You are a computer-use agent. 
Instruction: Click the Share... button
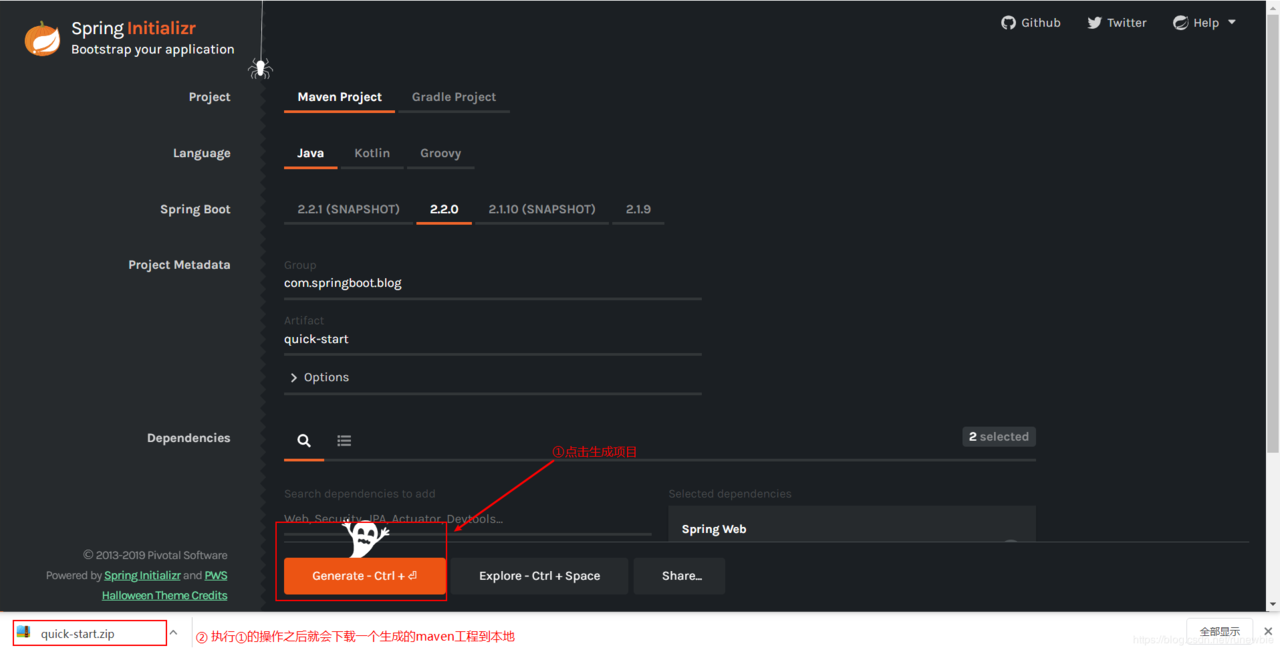click(x=681, y=576)
